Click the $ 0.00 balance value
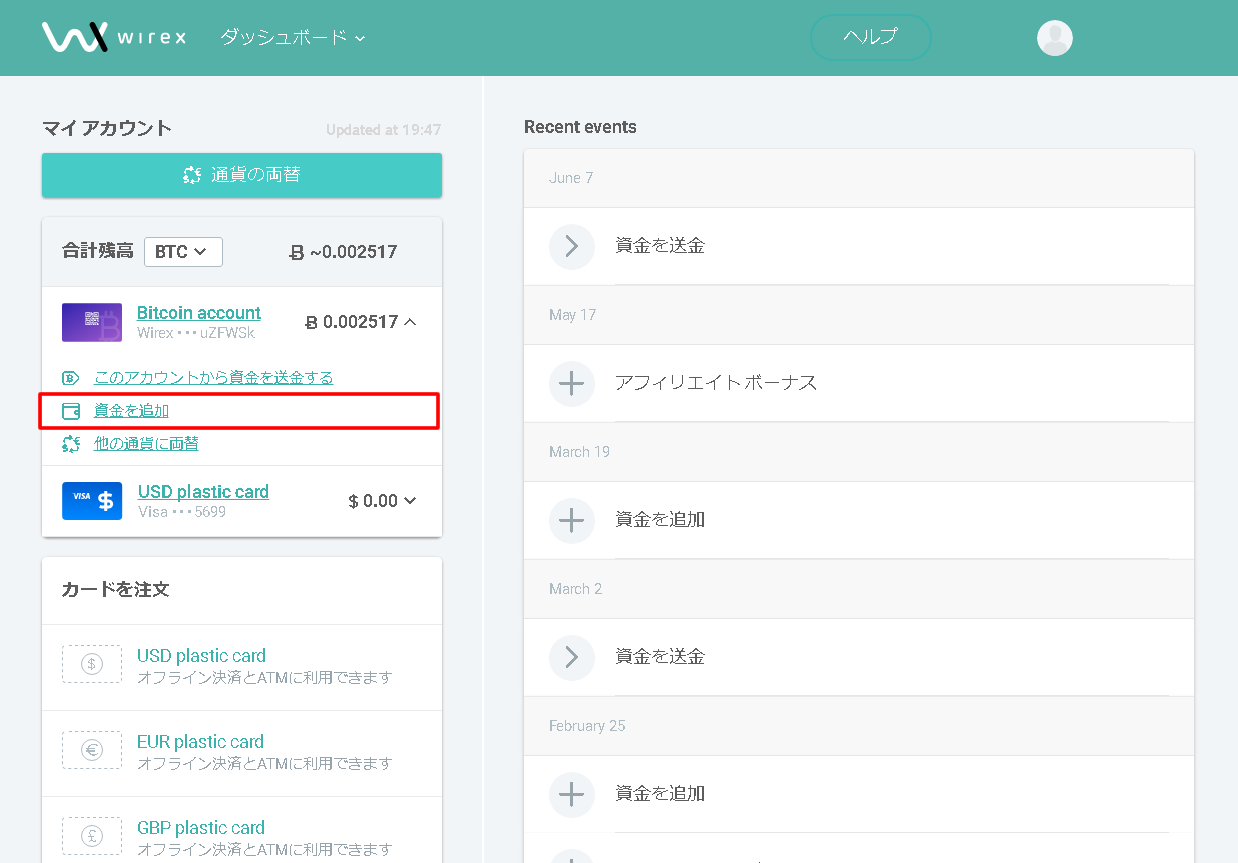This screenshot has width=1238, height=863. 373,501
